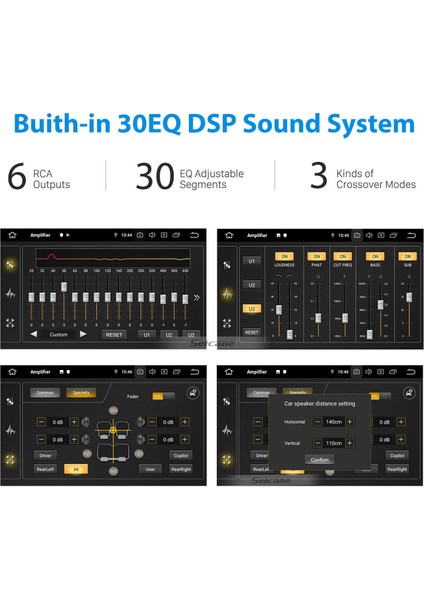Viewport: 424px width, 600px height.
Task: Toggle the BASS ON switch
Action: 375,256
